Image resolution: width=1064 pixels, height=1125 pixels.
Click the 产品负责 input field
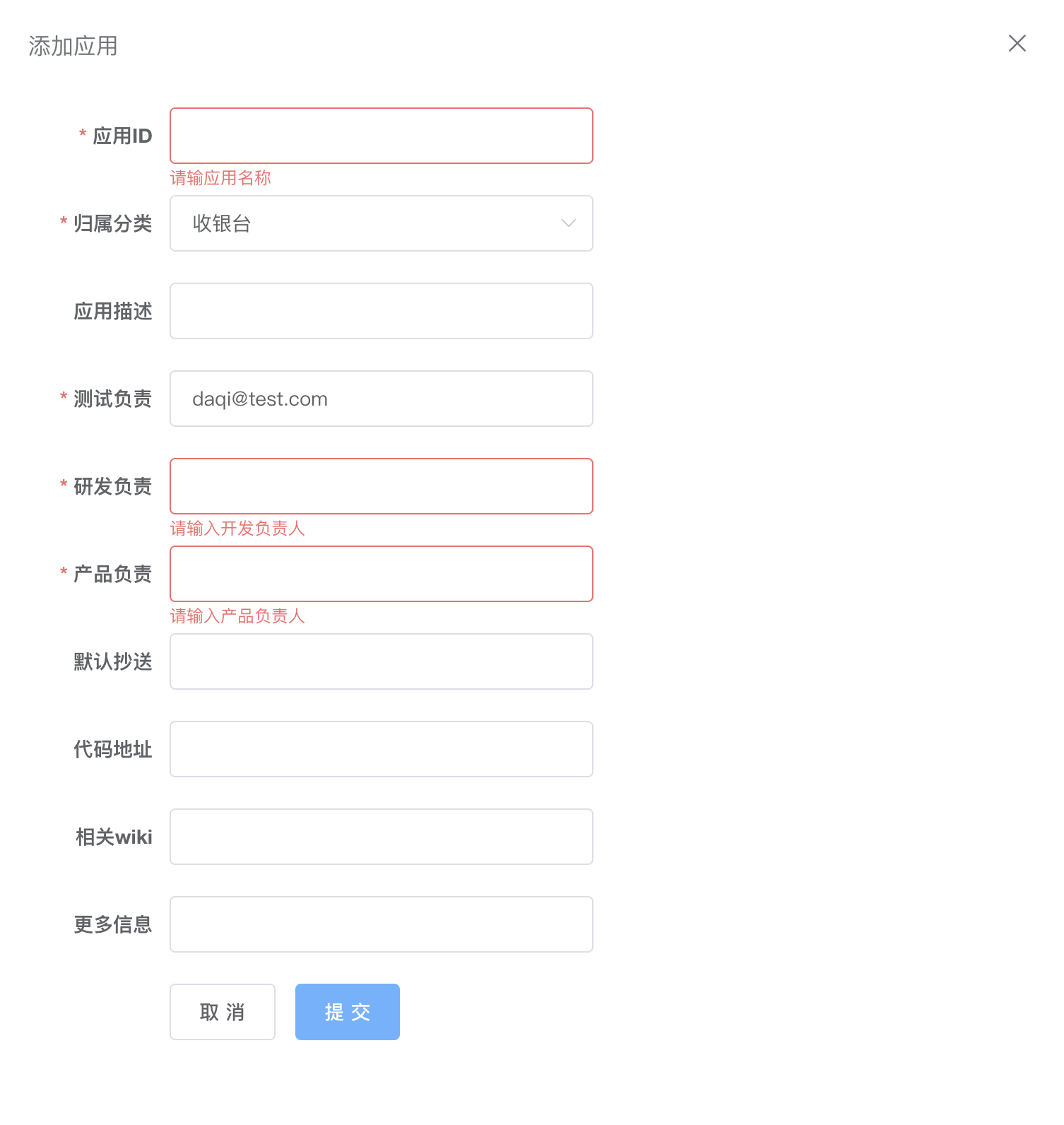tap(382, 574)
